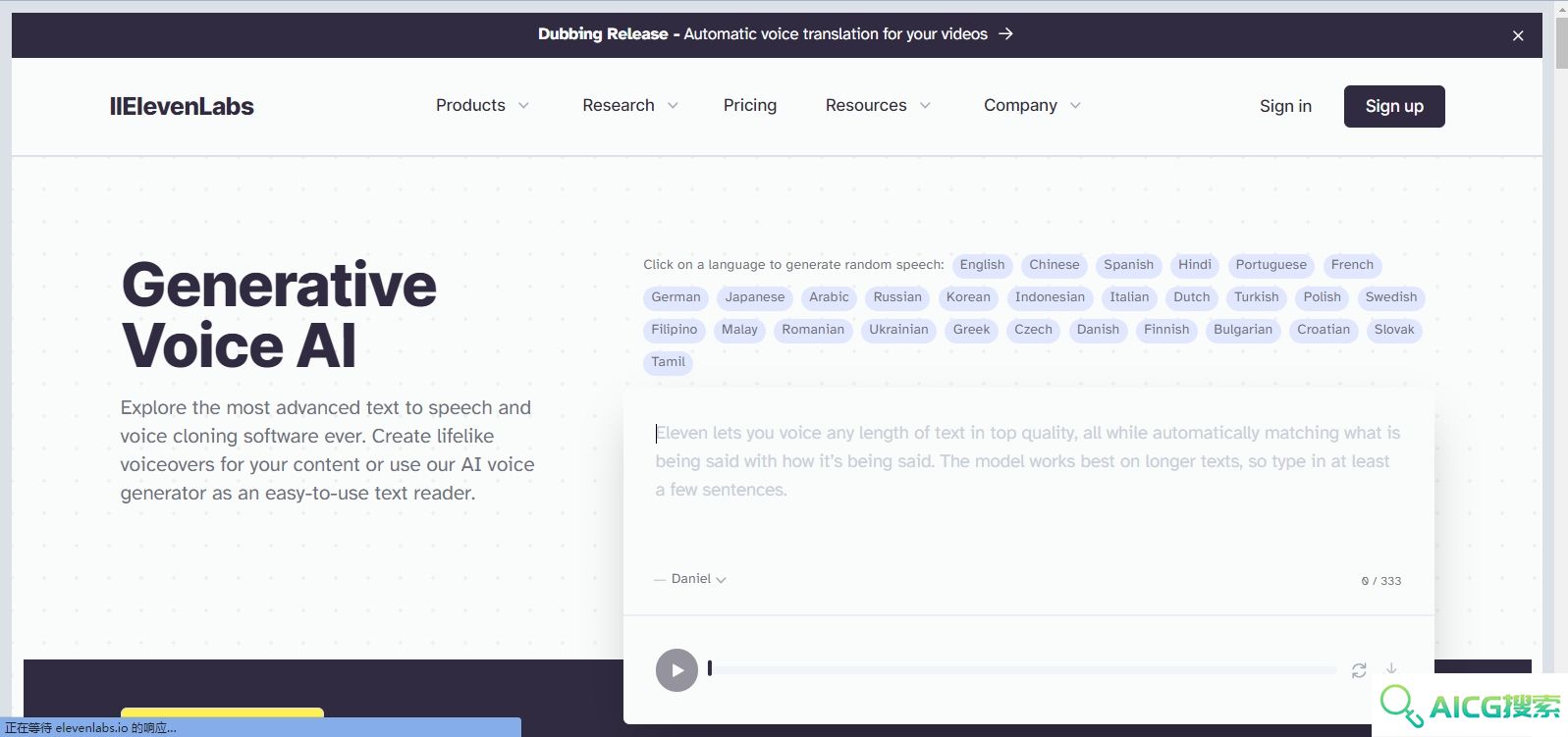The image size is (1568, 737).
Task: Select the Korean language chip
Action: click(968, 297)
